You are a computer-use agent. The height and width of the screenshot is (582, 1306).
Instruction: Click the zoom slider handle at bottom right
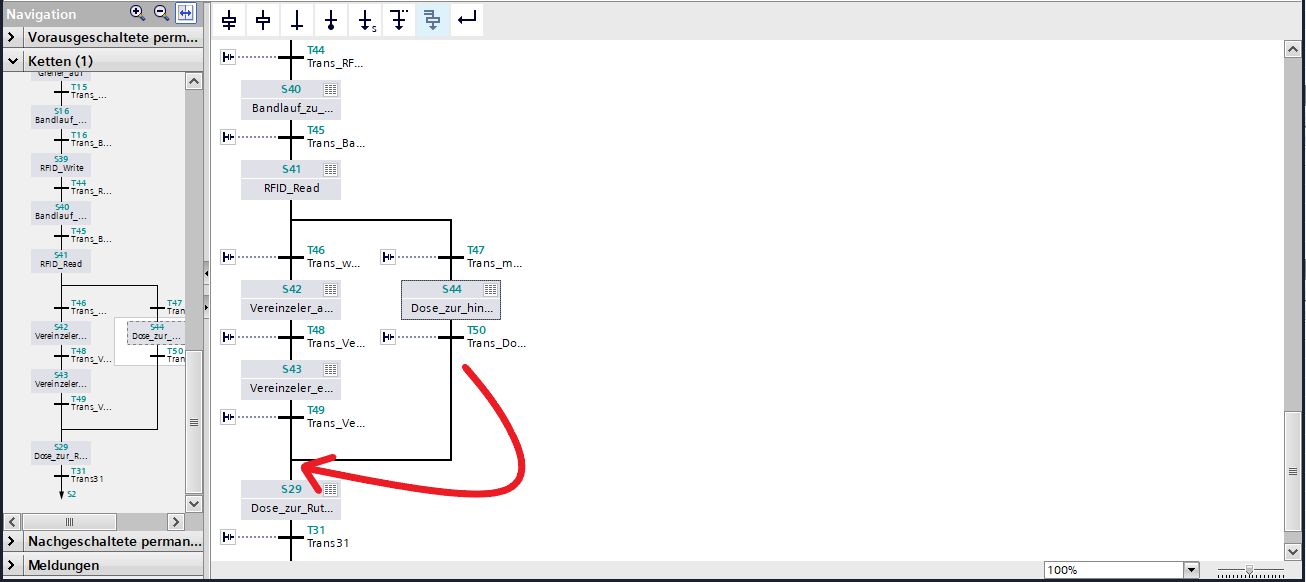(x=1249, y=570)
